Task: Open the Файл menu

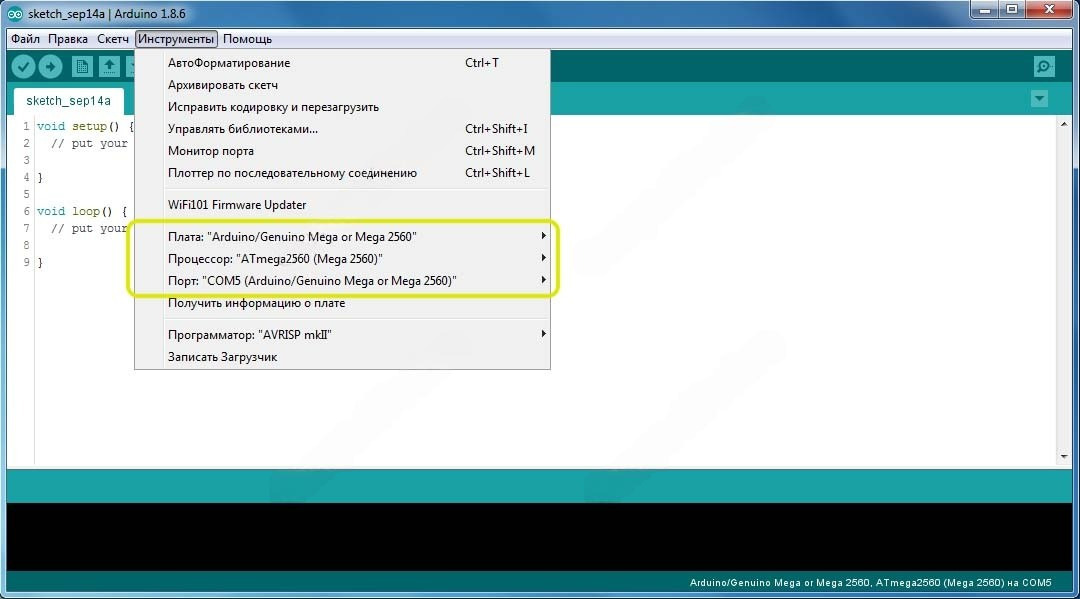Action: 26,39
